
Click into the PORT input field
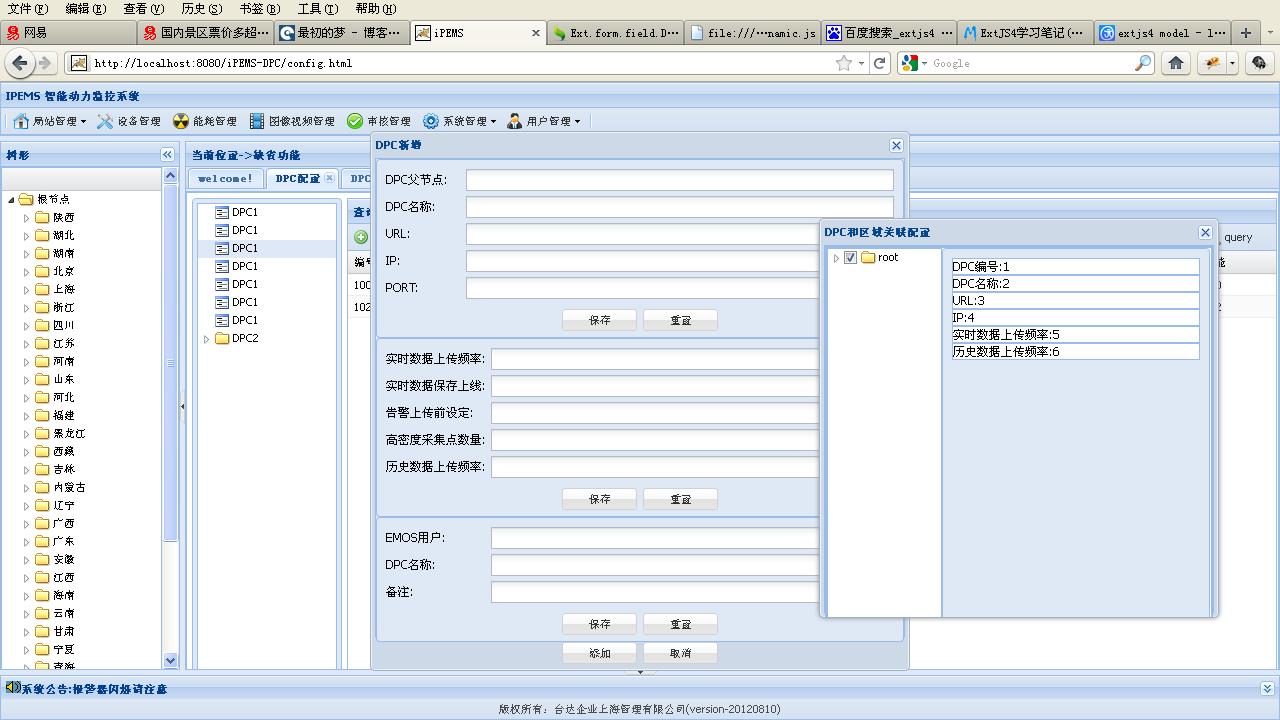tap(642, 288)
